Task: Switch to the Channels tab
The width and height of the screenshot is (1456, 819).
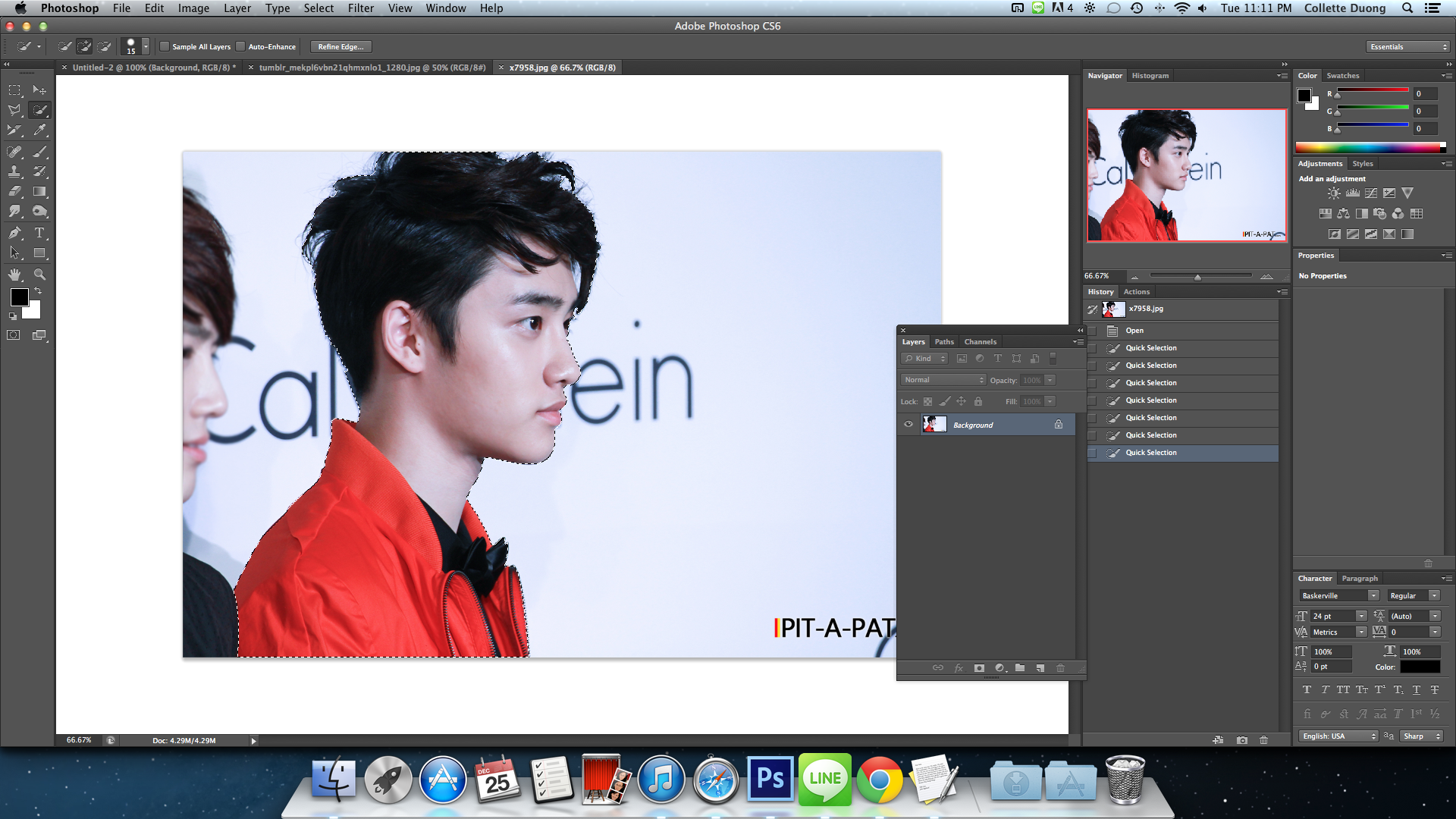Action: point(980,342)
